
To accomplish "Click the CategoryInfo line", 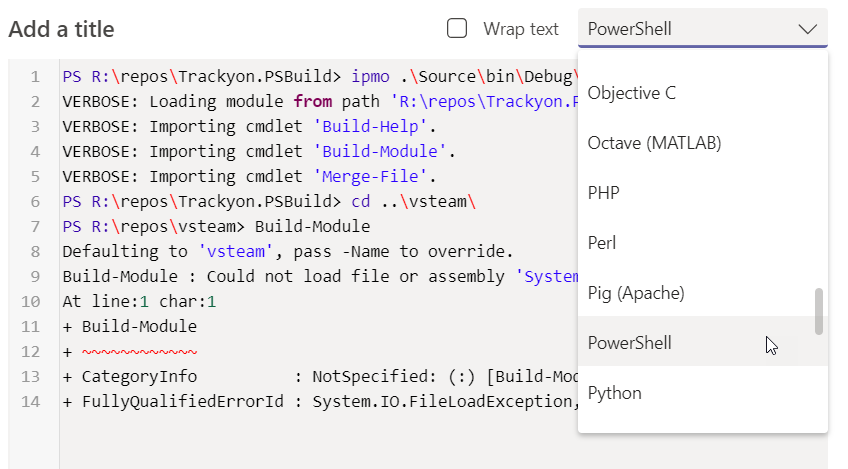I will tap(320, 376).
